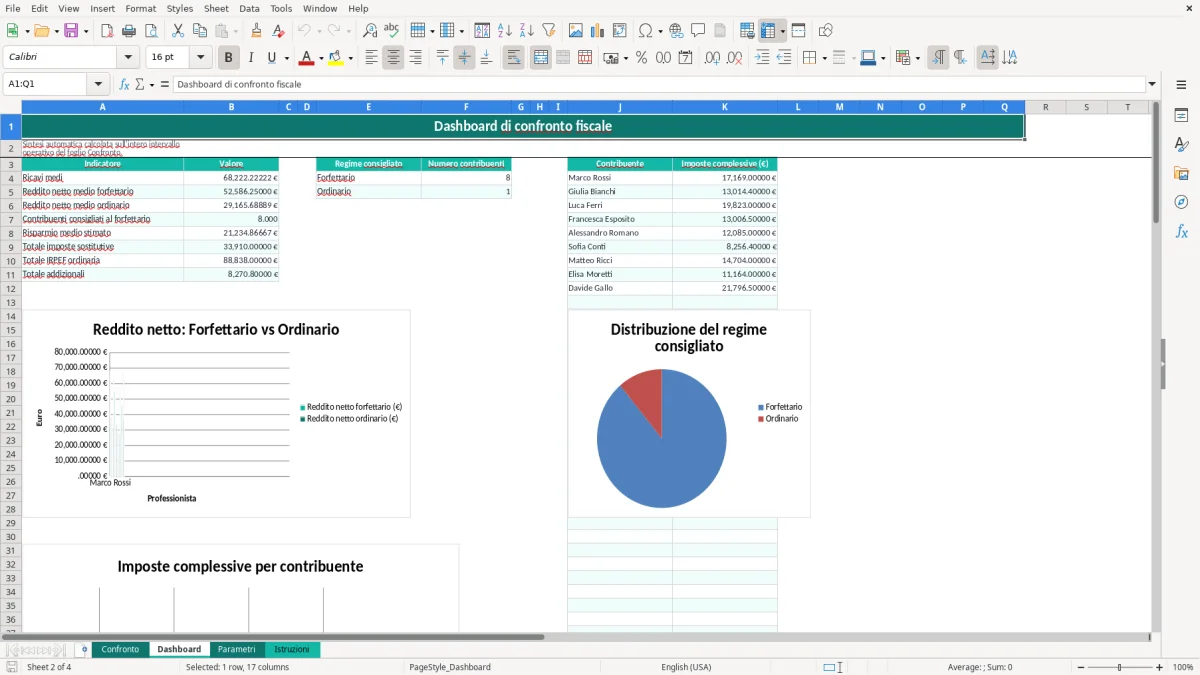1200x675 pixels.
Task: Clone formatting with paintbrush icon
Action: click(257, 31)
